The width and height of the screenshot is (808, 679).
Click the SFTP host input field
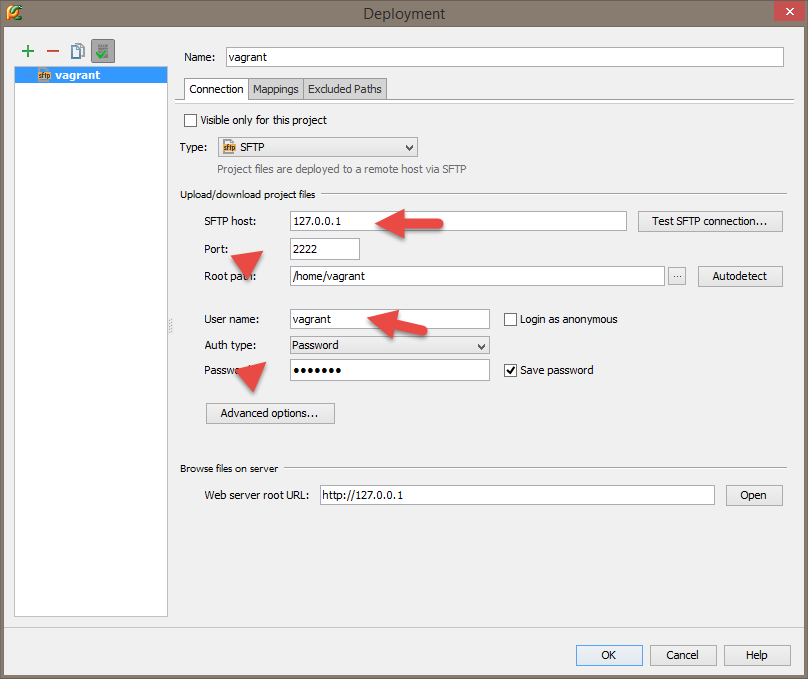[x=457, y=221]
